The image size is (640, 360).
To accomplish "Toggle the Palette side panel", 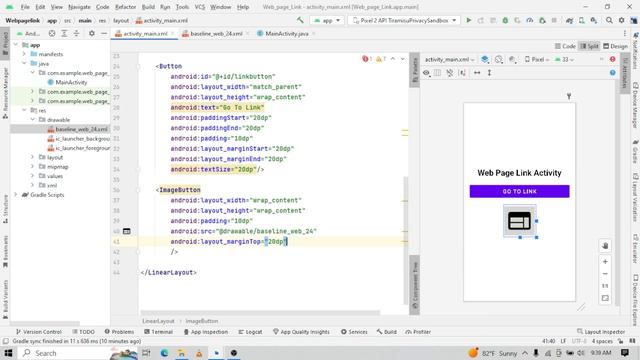I will tap(414, 70).
